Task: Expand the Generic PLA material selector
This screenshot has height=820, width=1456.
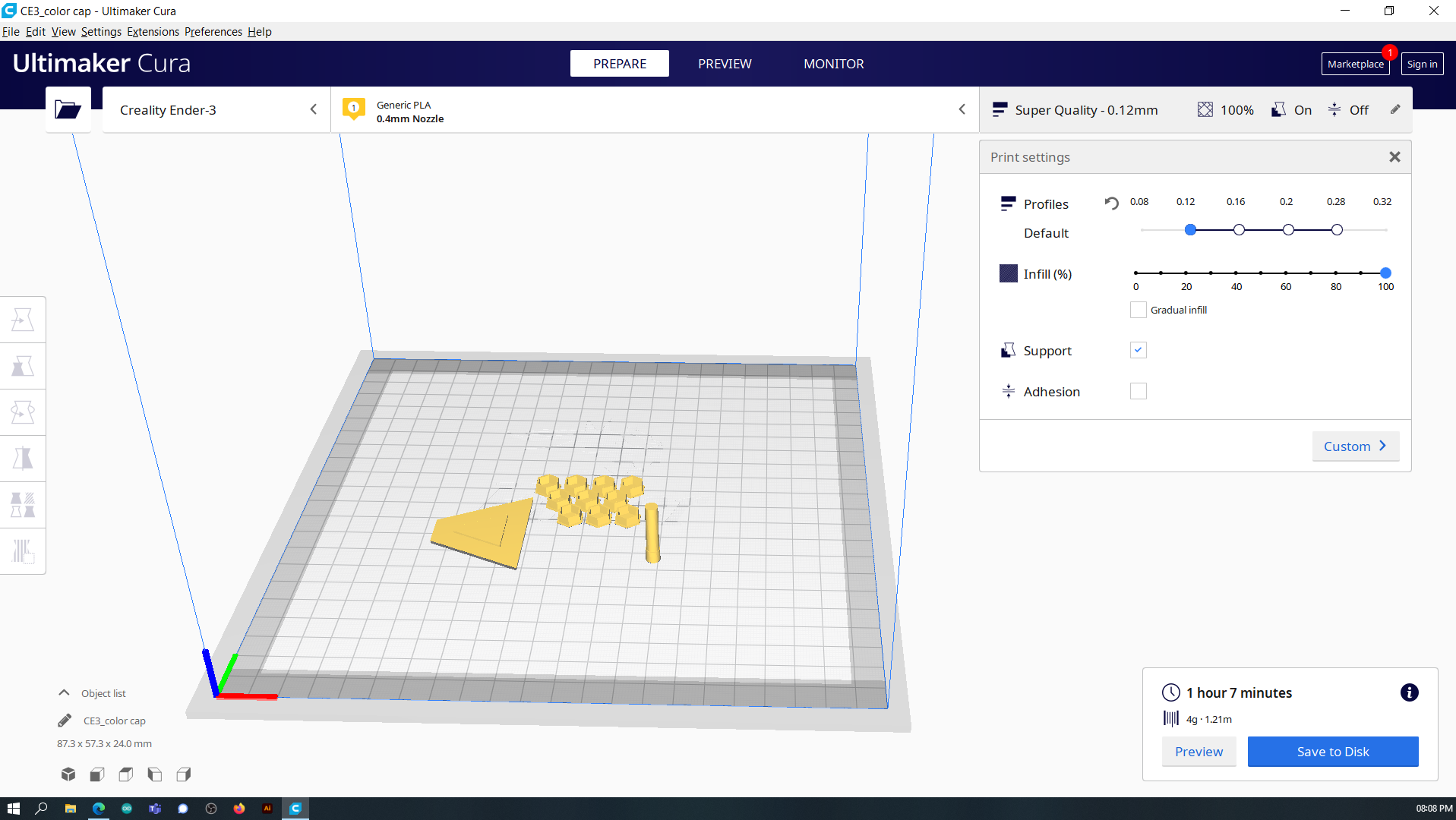Action: [655, 110]
